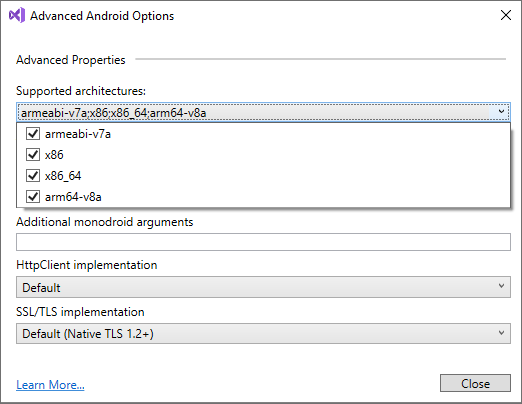
Task: Uncheck the armeabi-v7a checkbox
Action: tap(33, 134)
